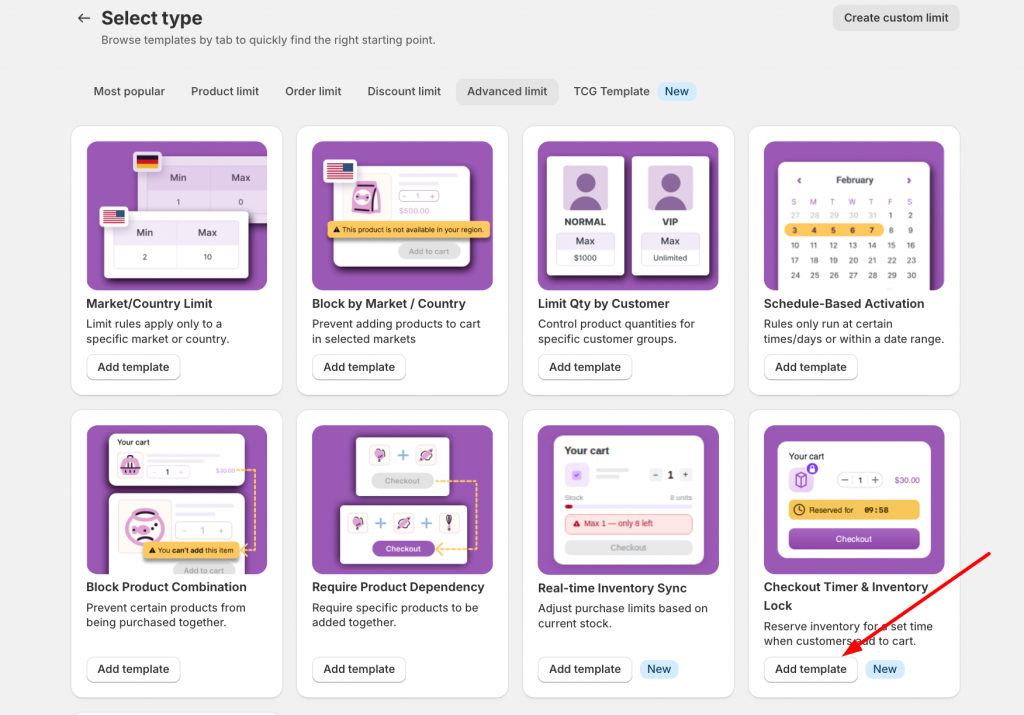Screen dimensions: 1024x715
Task: Click the New badge beside Real-time Inventory Sync
Action: (x=658, y=669)
